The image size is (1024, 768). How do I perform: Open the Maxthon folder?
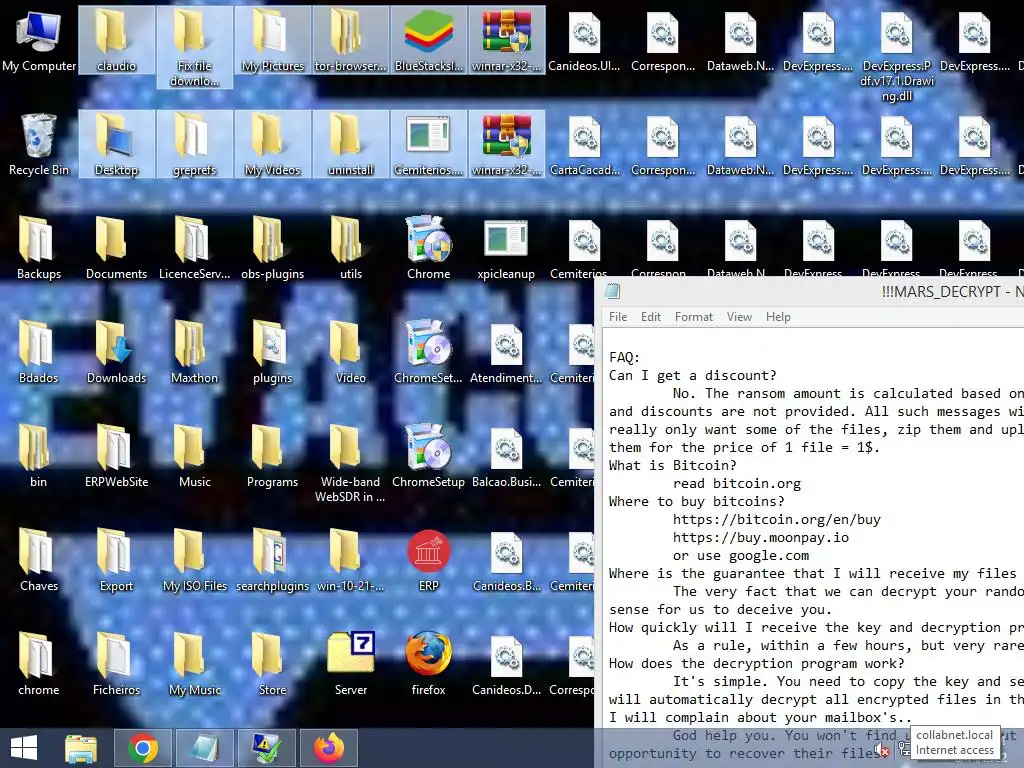tap(195, 352)
